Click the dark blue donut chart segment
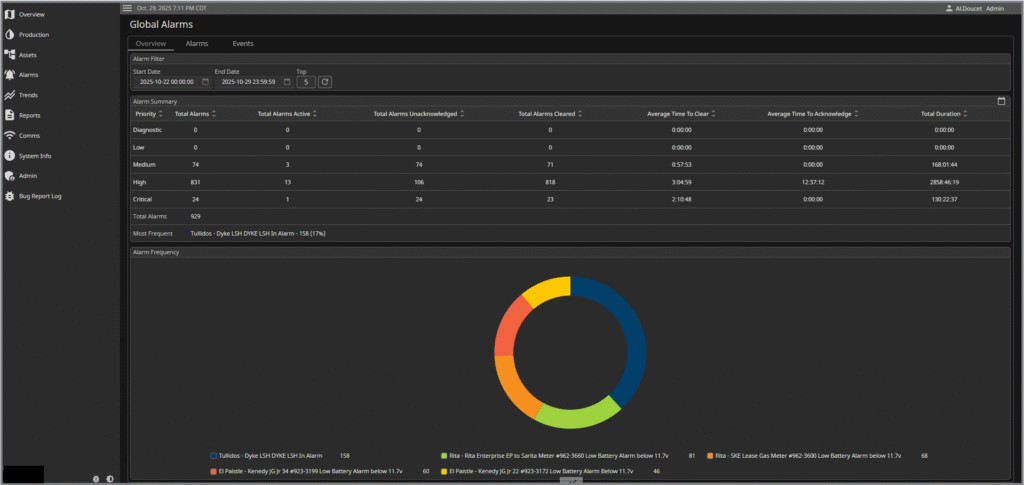Screen dimensions: 1024x485 [x=632, y=333]
